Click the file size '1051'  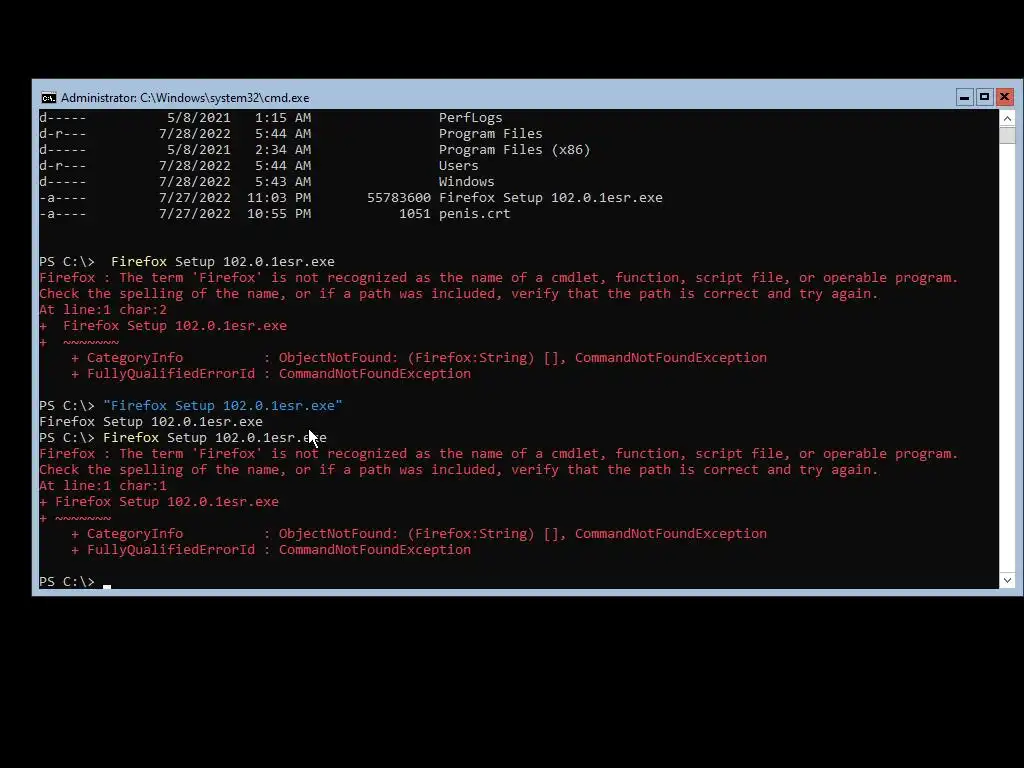415,214
